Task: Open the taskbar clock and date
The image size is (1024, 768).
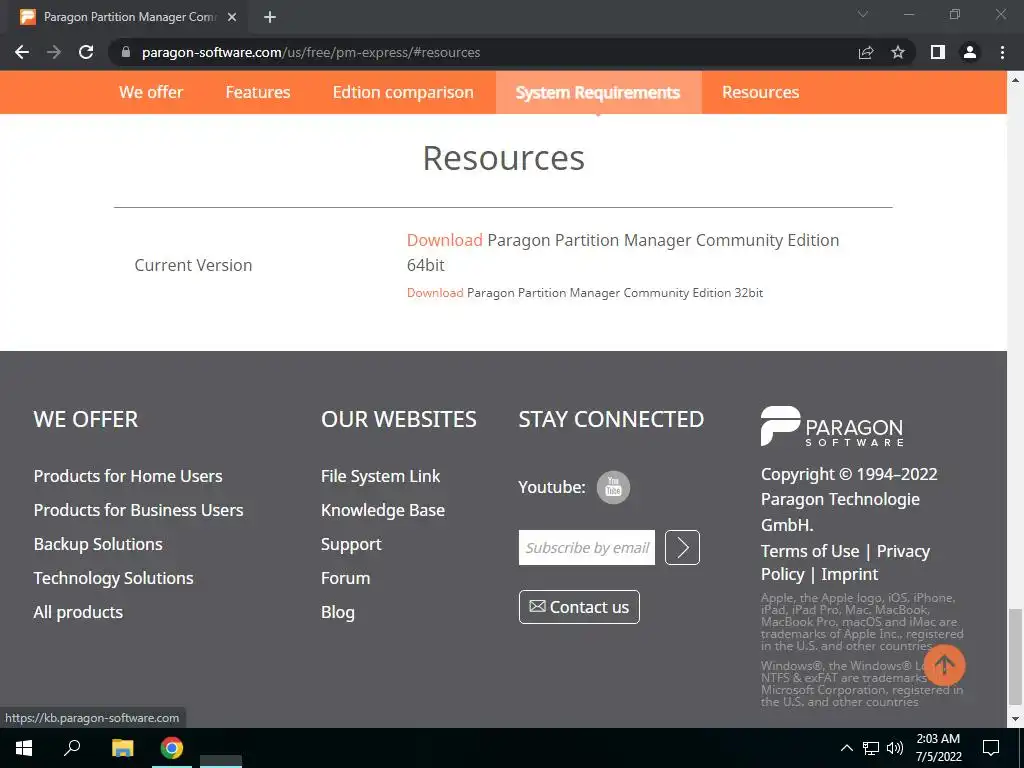Action: click(938, 748)
